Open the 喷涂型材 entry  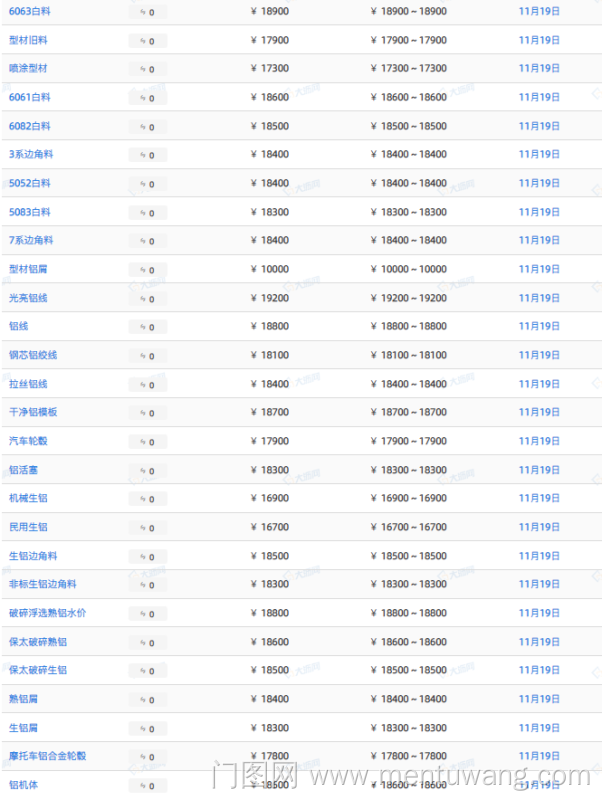tap(28, 68)
